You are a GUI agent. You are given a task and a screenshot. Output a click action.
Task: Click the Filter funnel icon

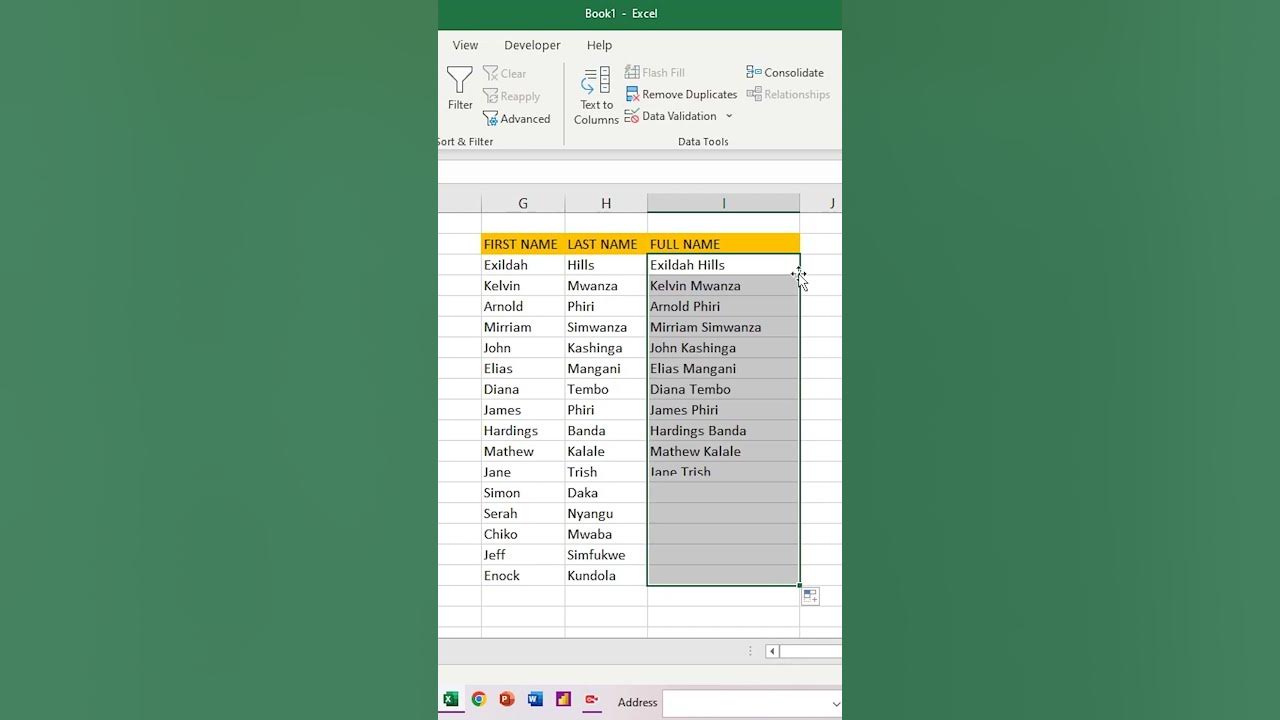[460, 80]
